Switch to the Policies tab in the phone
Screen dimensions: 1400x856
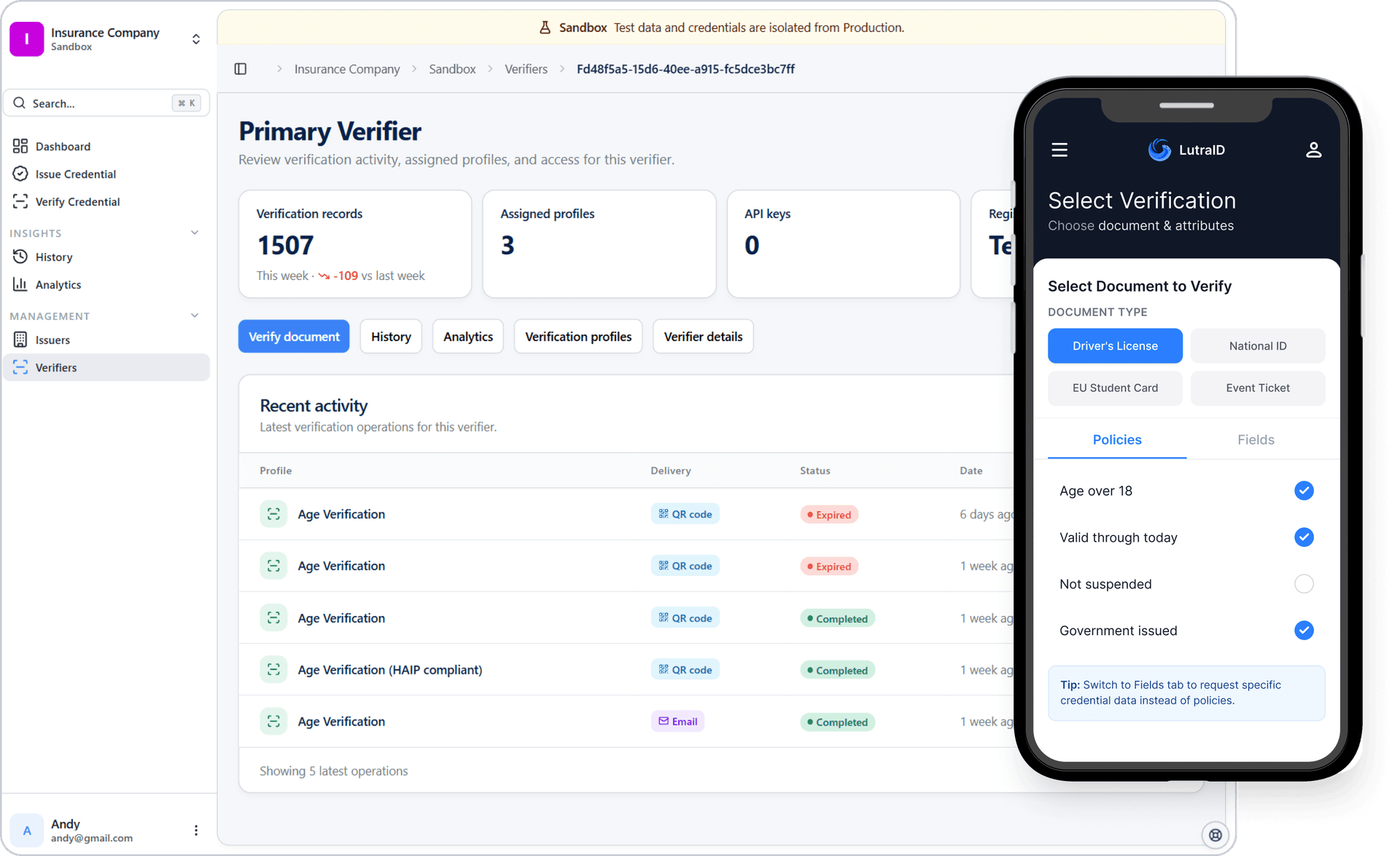[1117, 440]
